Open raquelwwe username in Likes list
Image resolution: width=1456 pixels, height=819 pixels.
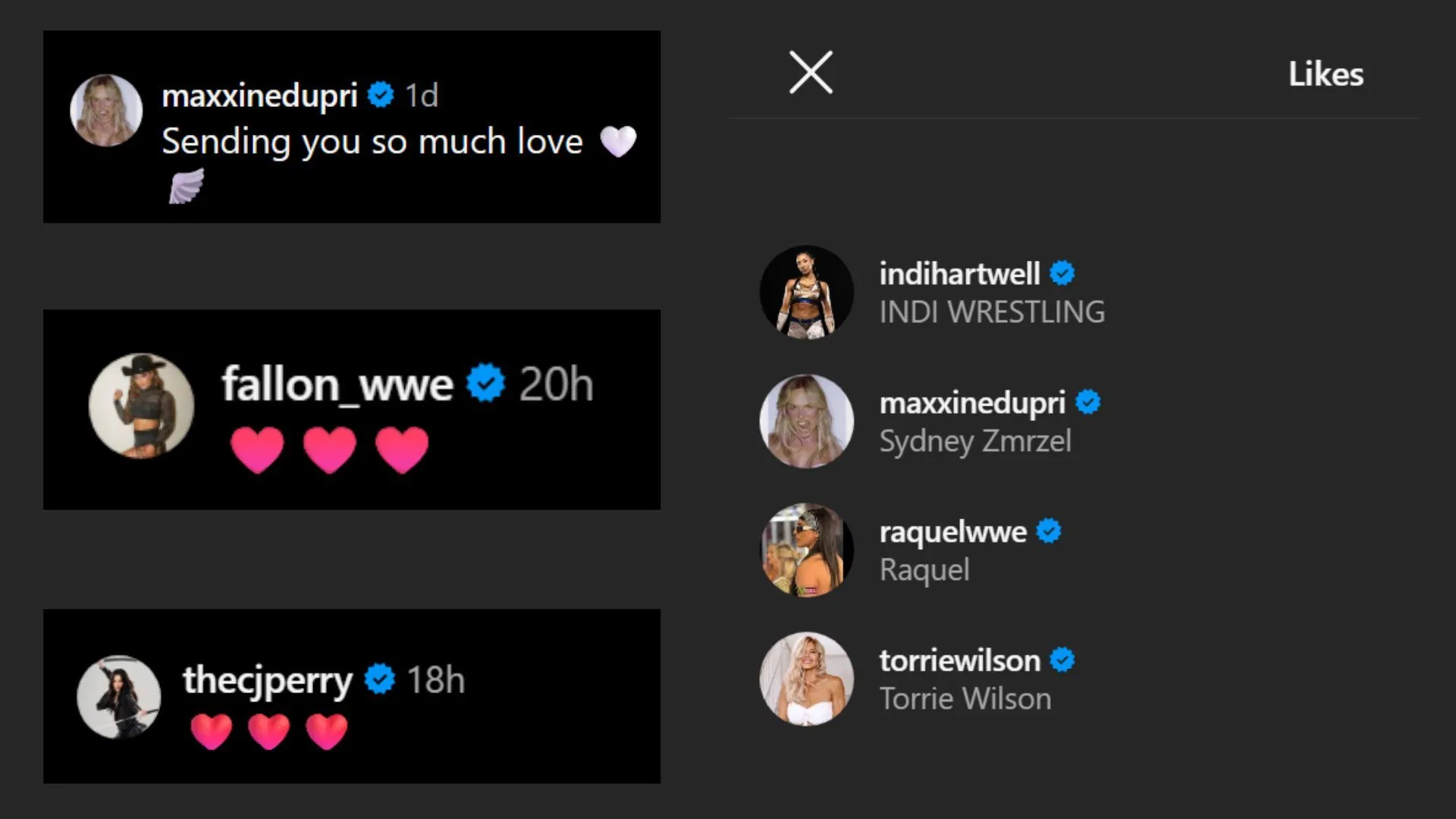tap(953, 532)
